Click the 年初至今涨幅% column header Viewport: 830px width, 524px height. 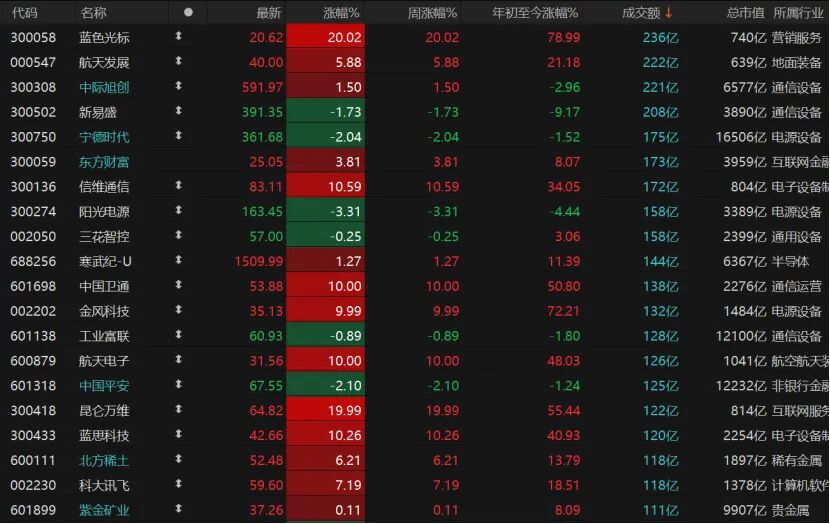point(536,13)
